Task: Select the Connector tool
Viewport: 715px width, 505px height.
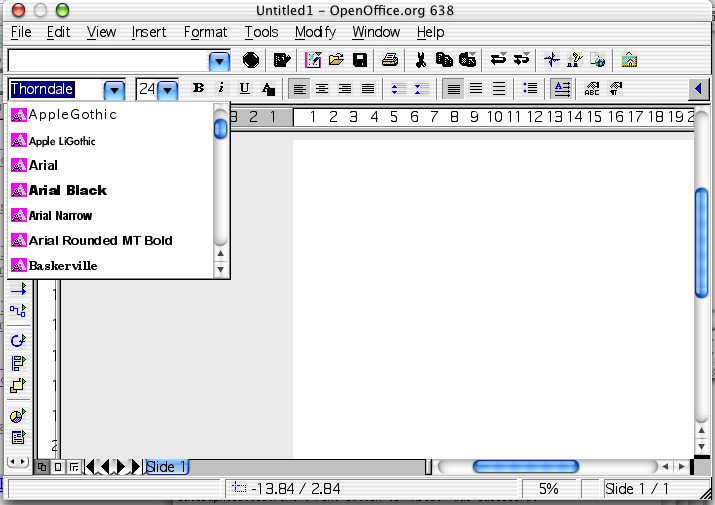Action: 18,311
